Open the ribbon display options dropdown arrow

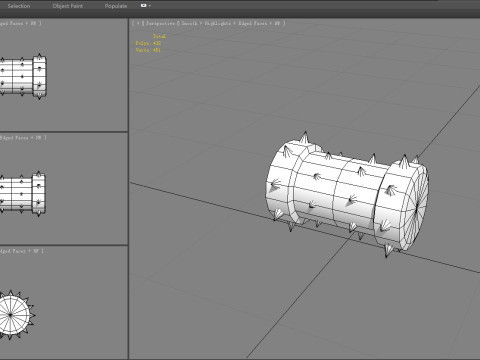tap(149, 6)
